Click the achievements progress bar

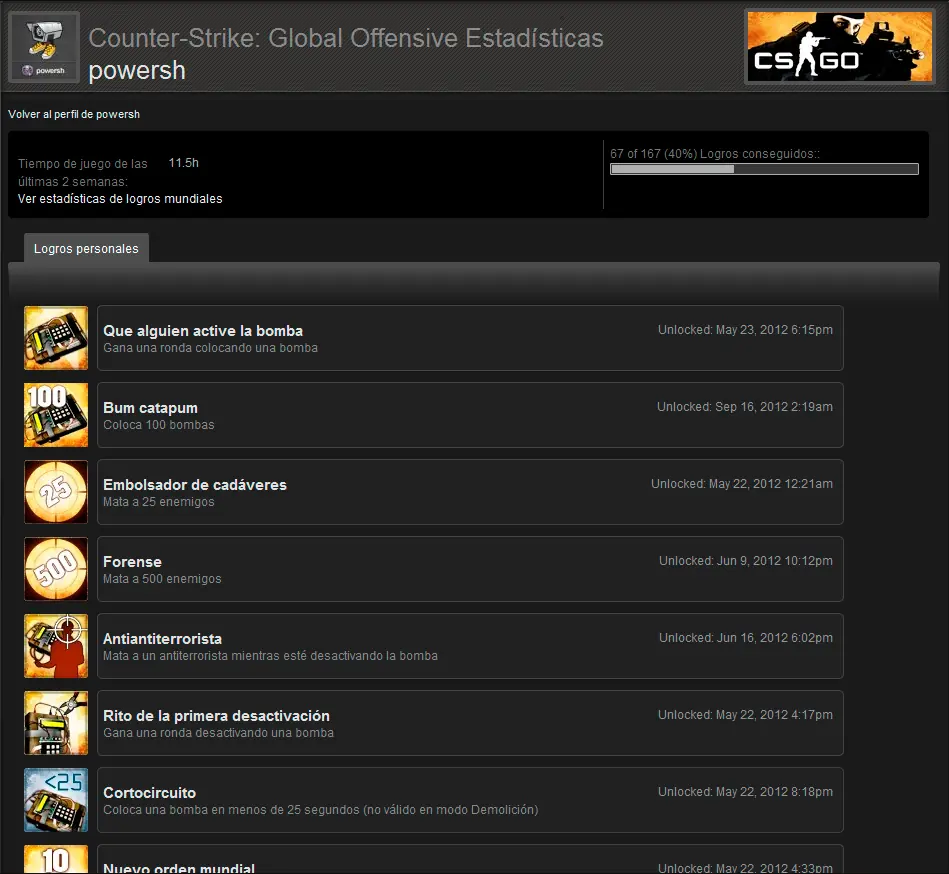763,168
